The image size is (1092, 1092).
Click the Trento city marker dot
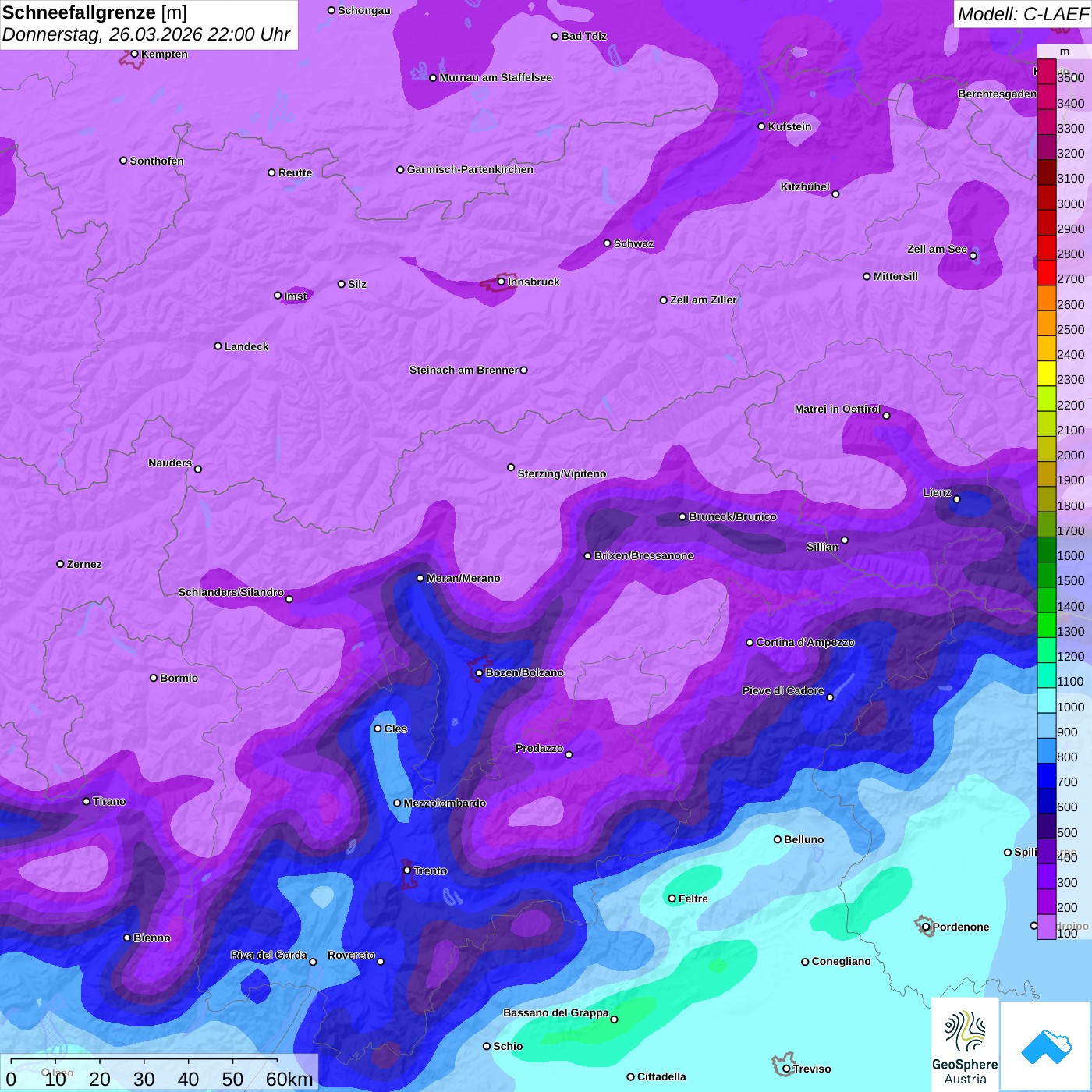coord(407,870)
